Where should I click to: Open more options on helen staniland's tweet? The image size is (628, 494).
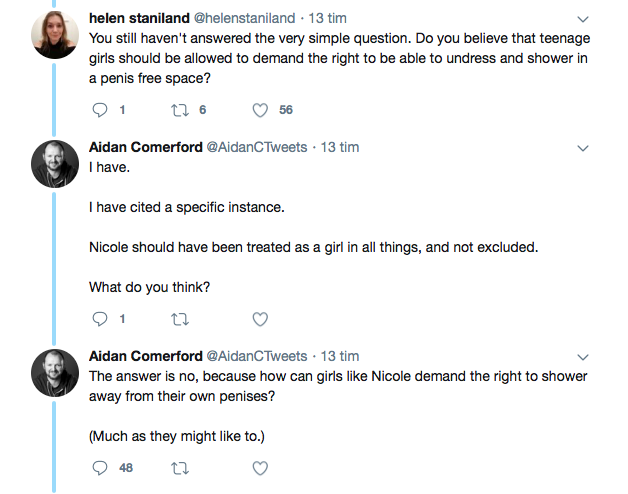click(x=583, y=19)
